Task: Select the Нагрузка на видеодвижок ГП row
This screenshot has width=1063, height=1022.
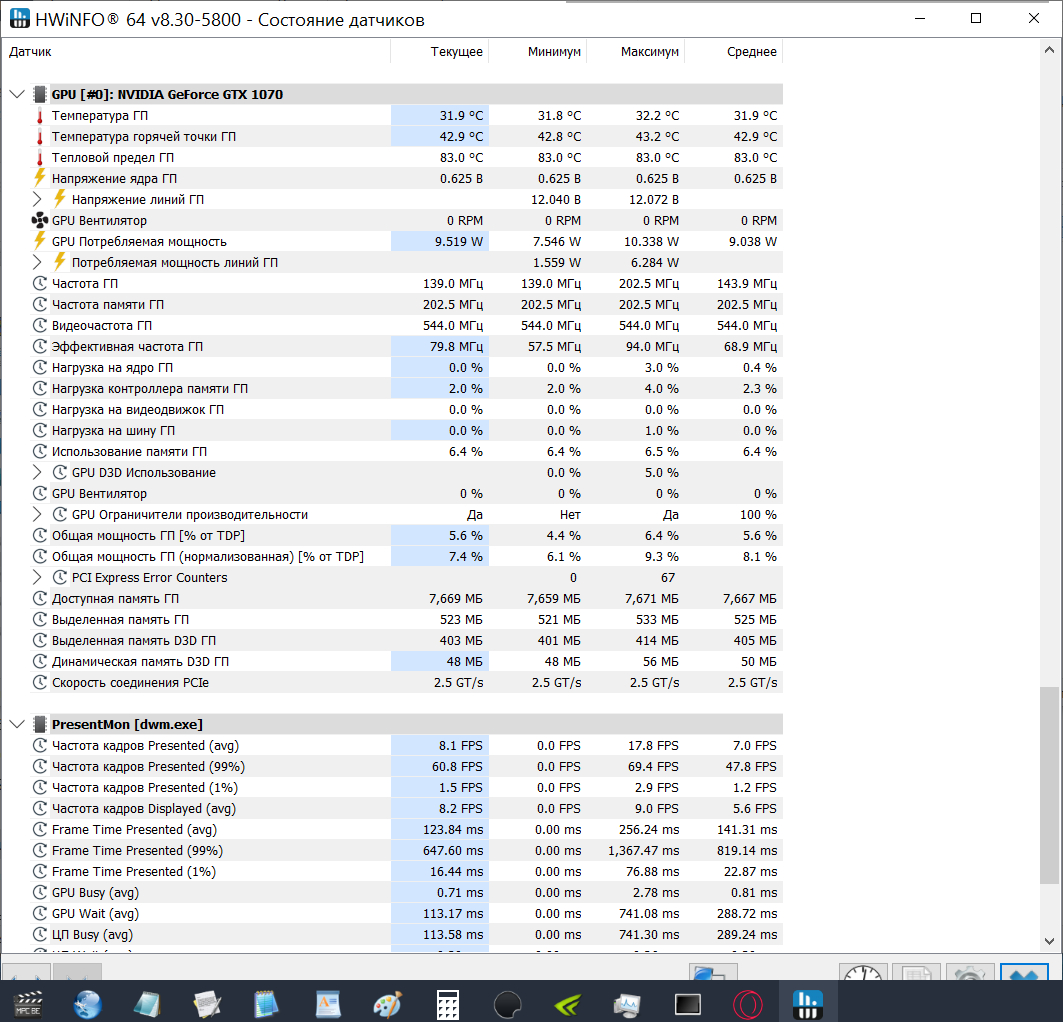Action: click(x=407, y=409)
